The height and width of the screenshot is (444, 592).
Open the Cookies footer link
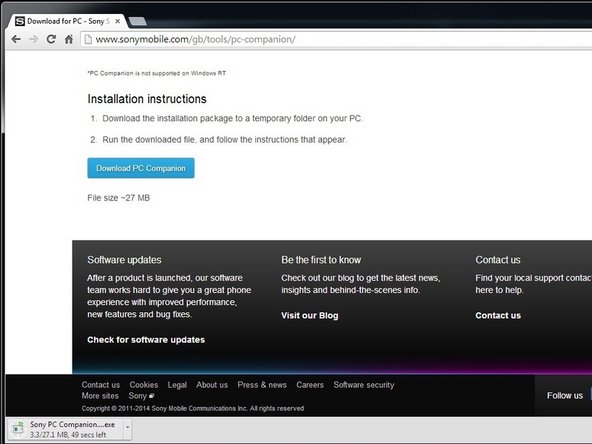click(144, 385)
